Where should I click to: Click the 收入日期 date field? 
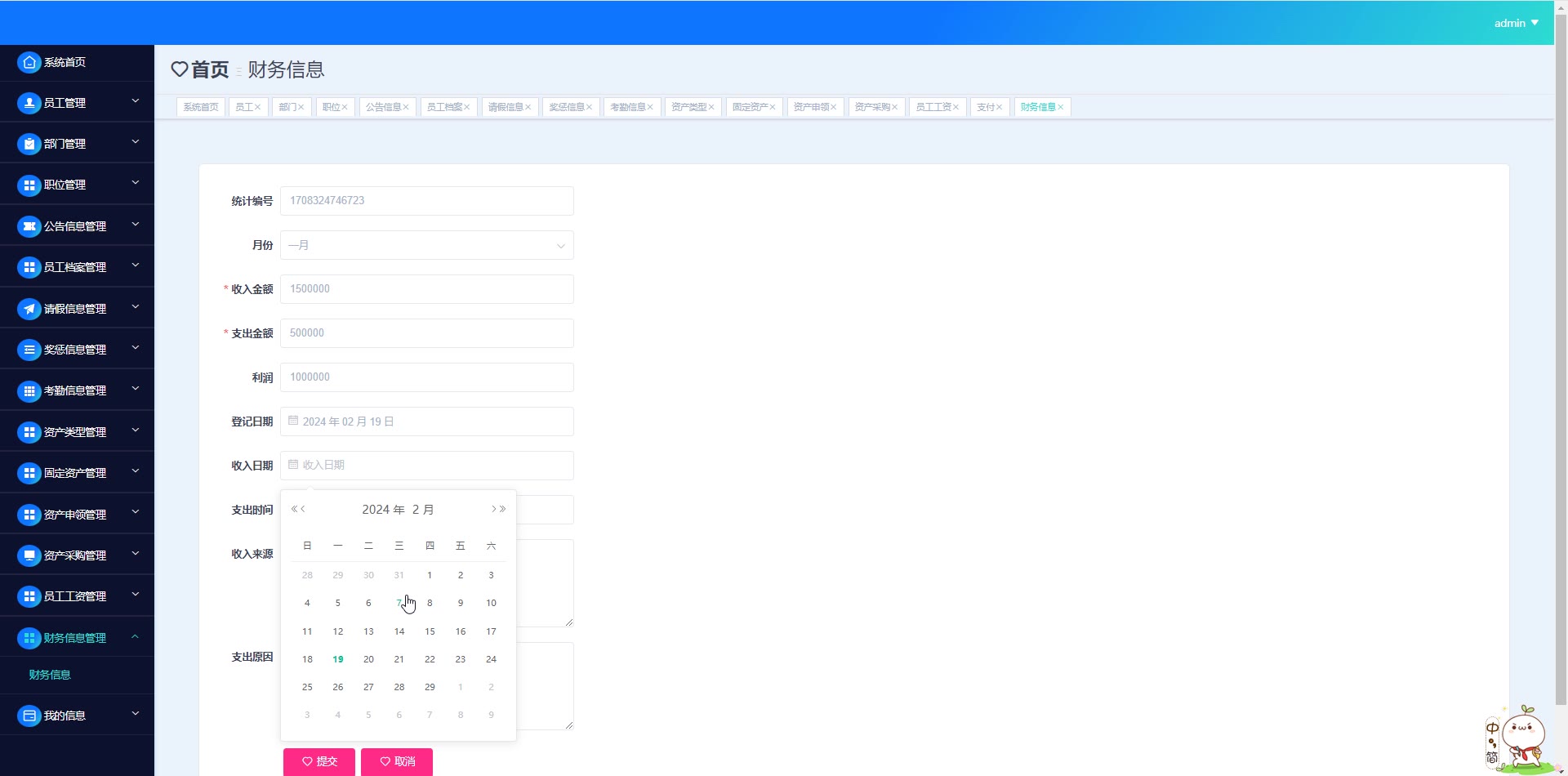(427, 466)
